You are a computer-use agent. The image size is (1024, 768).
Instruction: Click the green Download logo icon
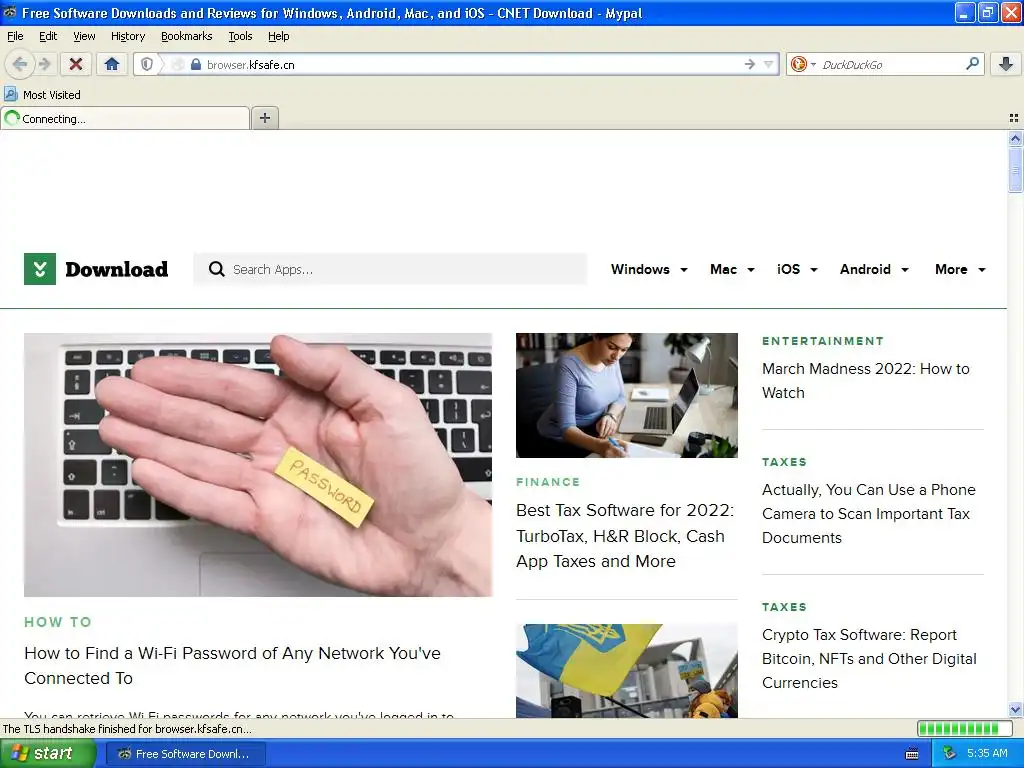pos(40,269)
